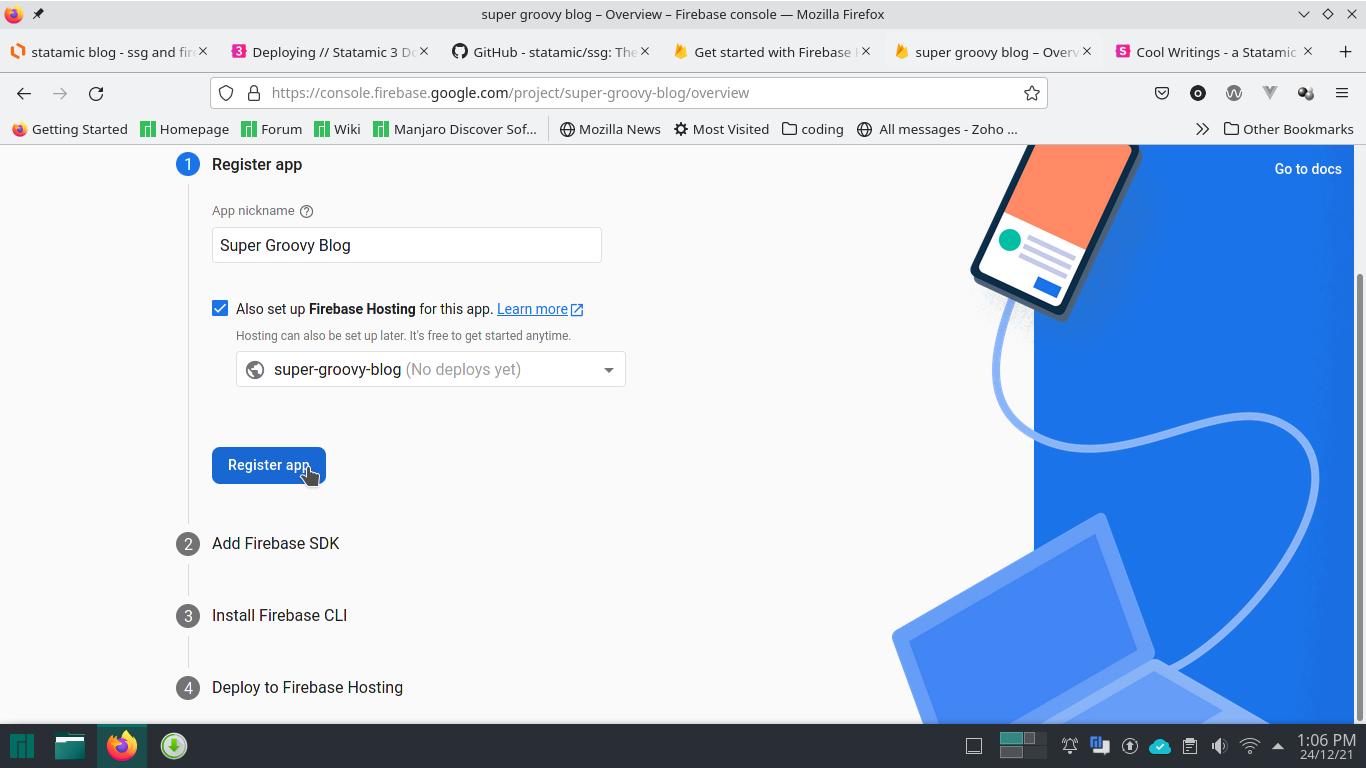Open the file manager in taskbar
This screenshot has width=1366, height=768.
70,746
